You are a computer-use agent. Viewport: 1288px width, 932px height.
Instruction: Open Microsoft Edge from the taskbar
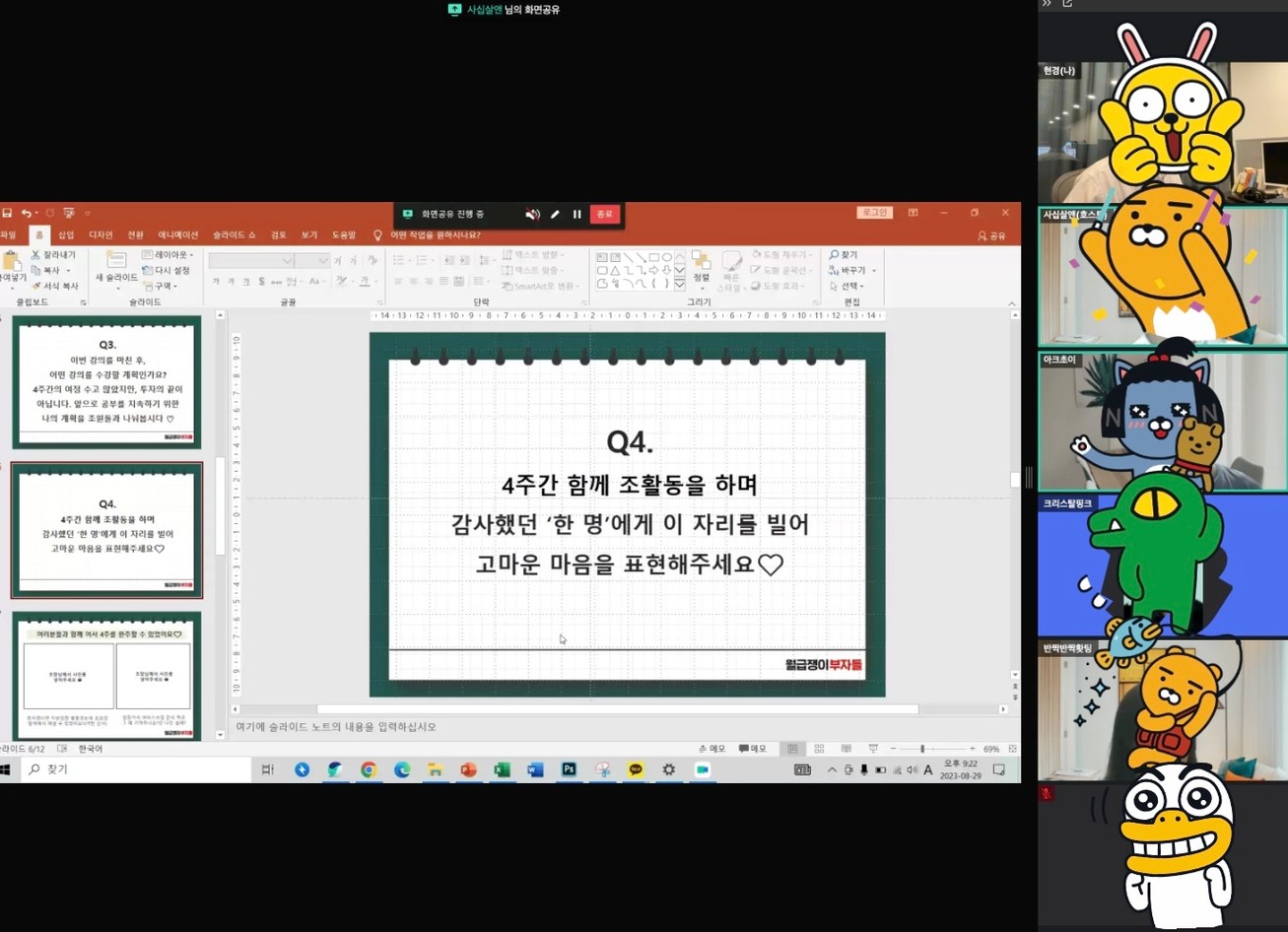402,769
